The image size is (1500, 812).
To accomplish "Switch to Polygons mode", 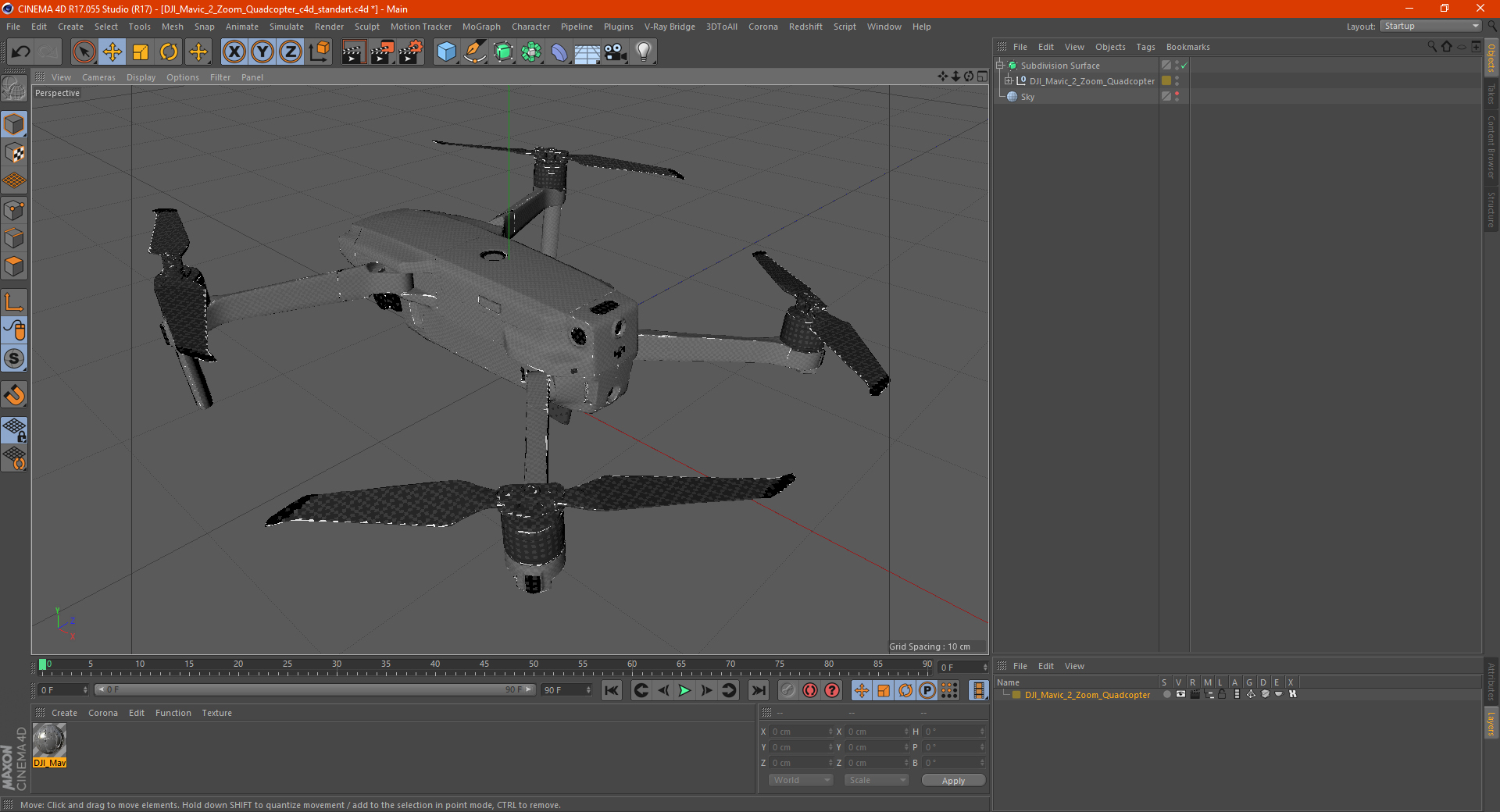I will (x=14, y=266).
